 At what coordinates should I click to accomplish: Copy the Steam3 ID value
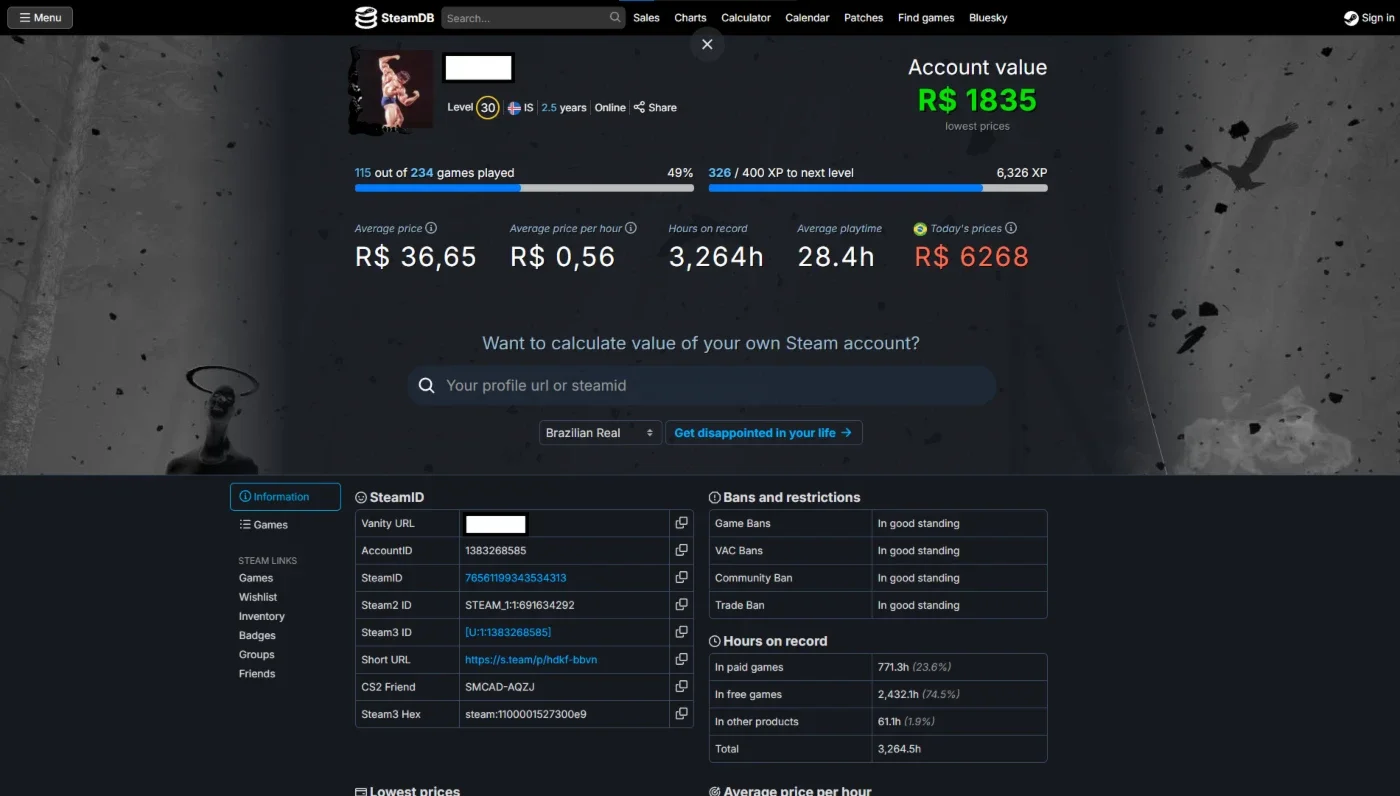pos(681,632)
